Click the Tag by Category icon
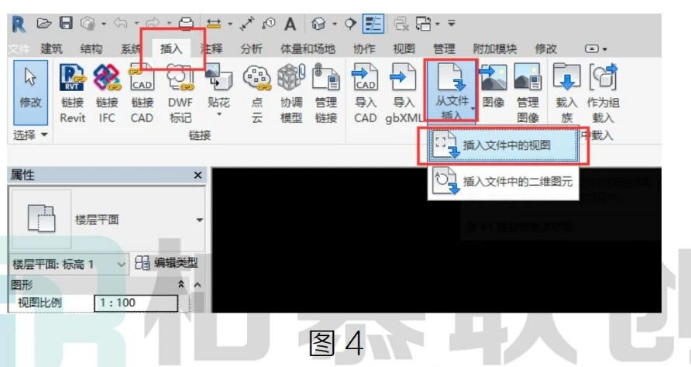 pyautogui.click(x=268, y=23)
